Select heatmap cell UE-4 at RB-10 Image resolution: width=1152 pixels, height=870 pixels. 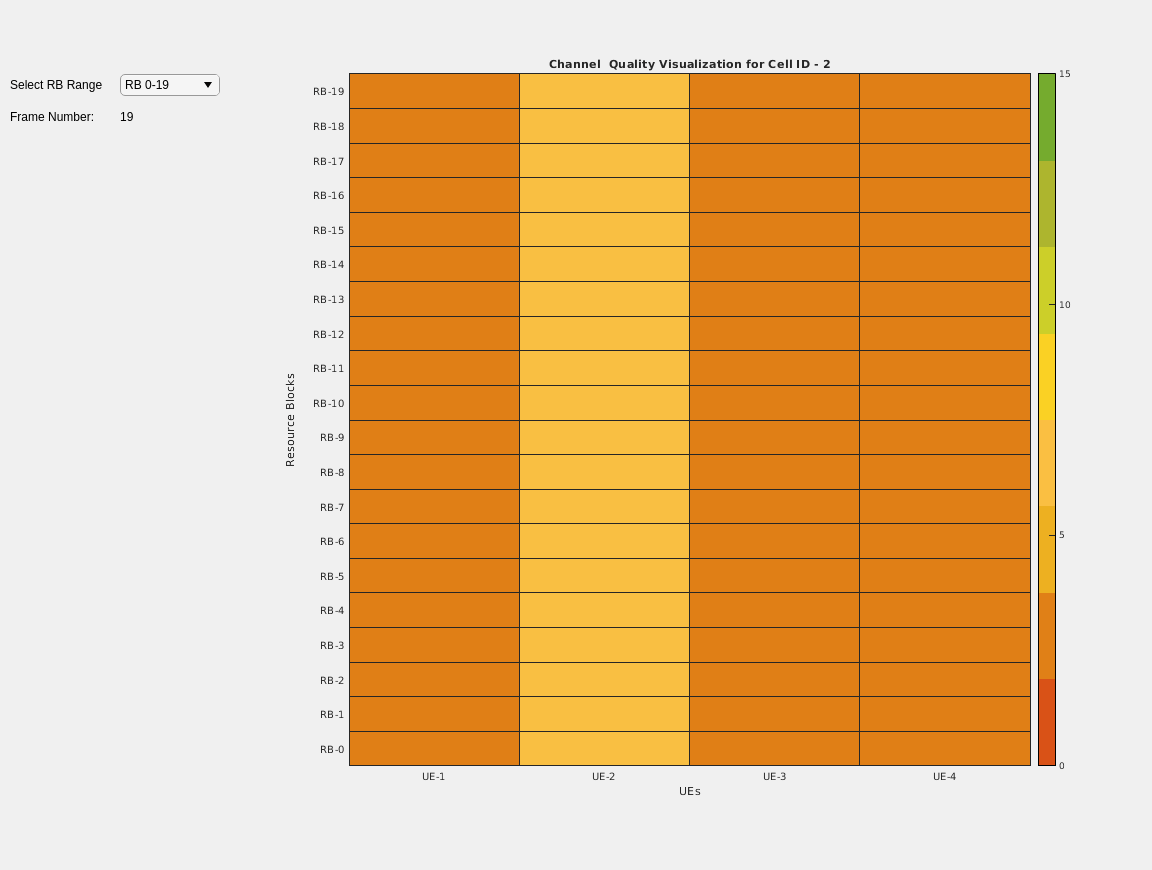pos(945,403)
